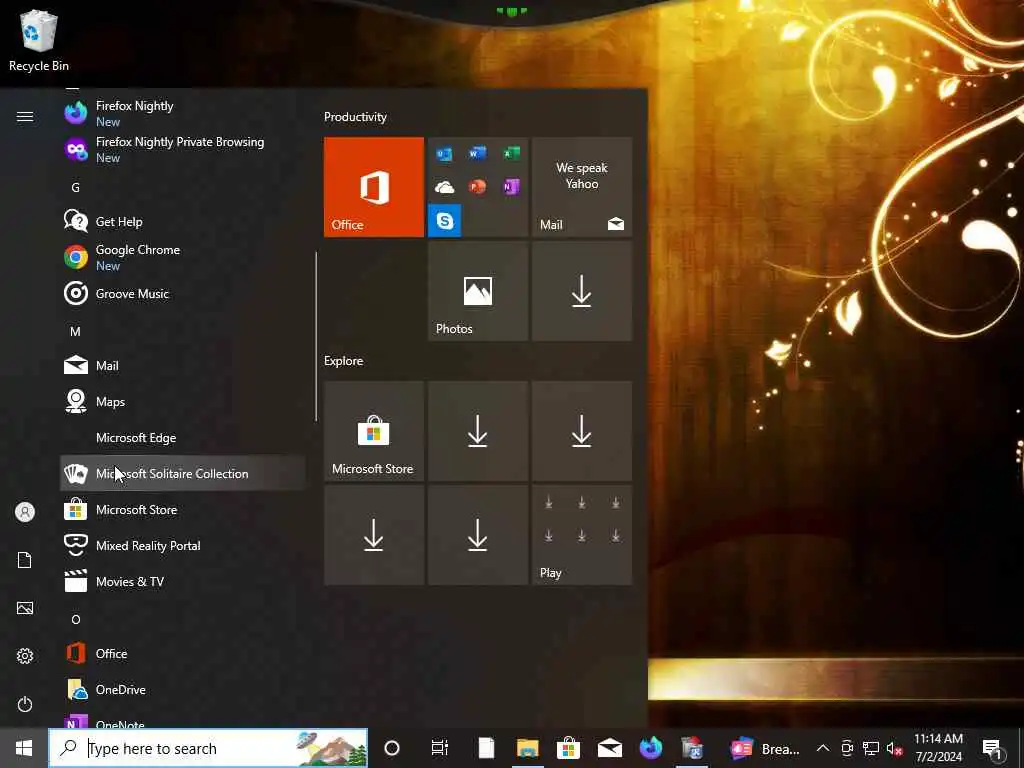
Task: Show hidden system tray icons
Action: click(x=823, y=748)
